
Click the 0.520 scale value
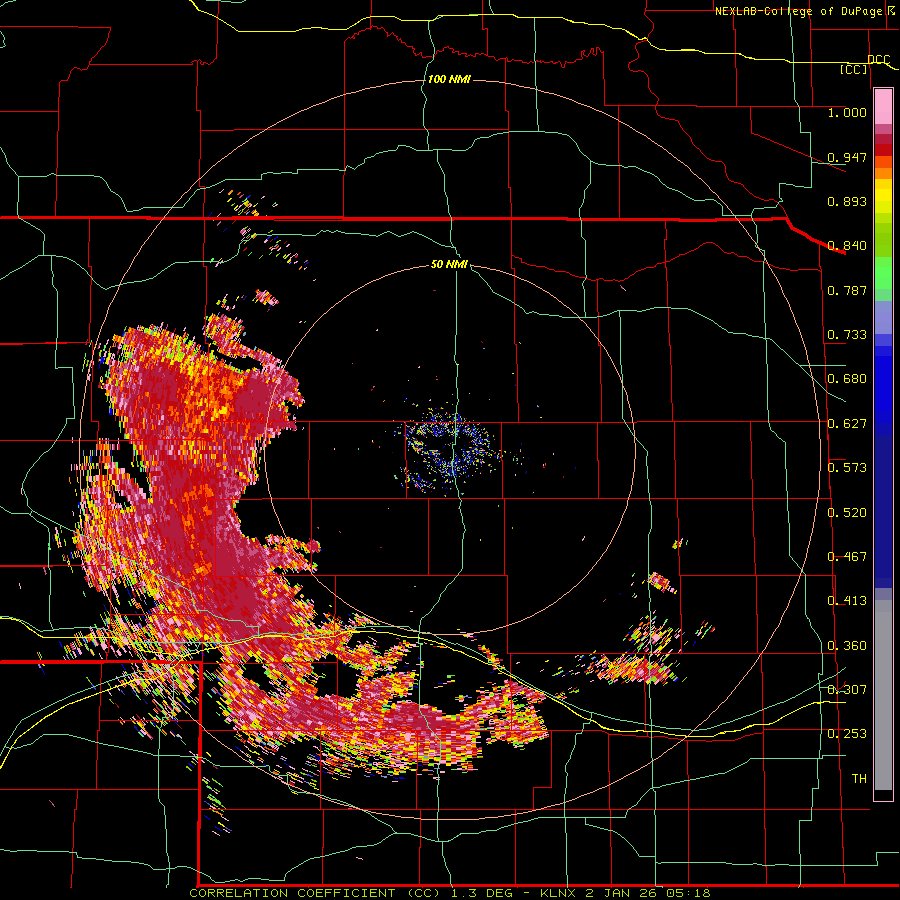847,513
